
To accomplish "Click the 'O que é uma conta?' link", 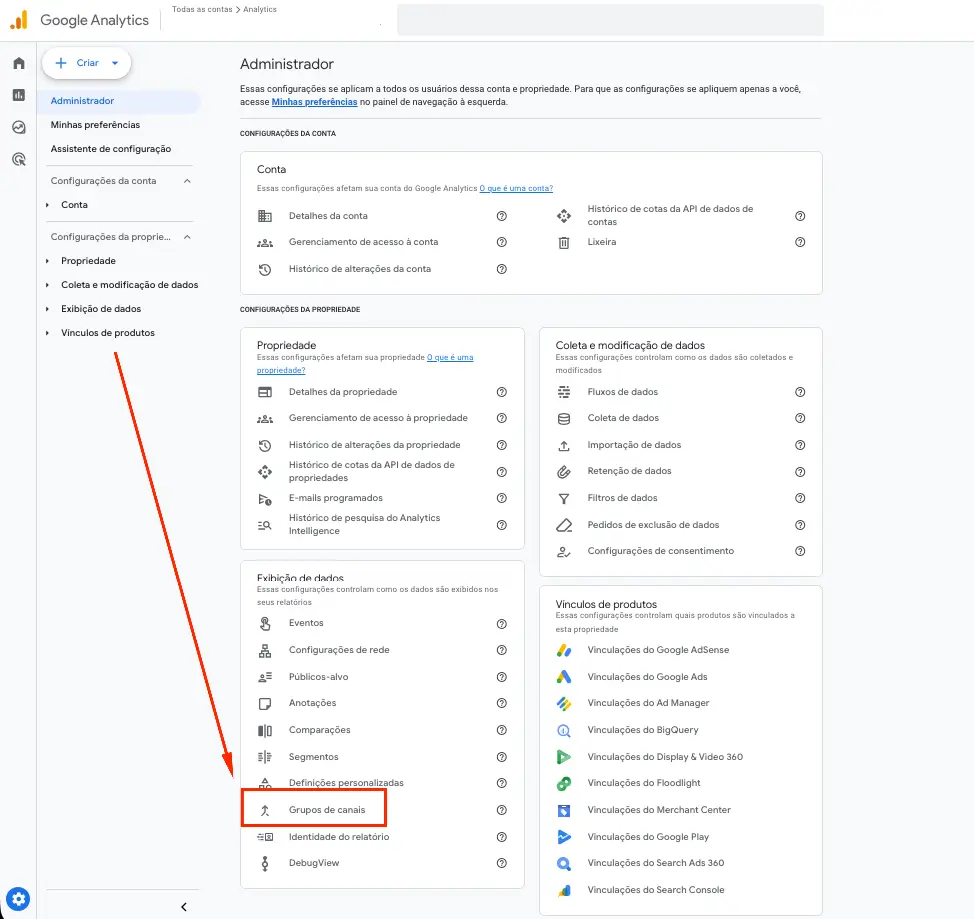I will pos(516,188).
